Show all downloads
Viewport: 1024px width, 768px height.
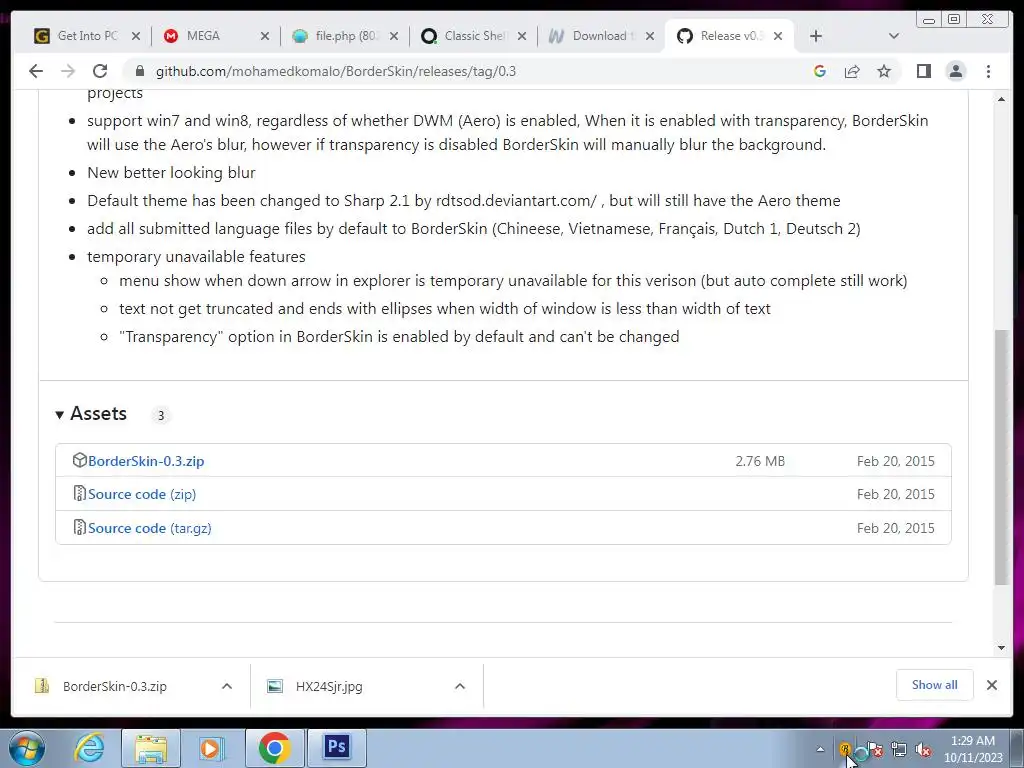pos(935,685)
